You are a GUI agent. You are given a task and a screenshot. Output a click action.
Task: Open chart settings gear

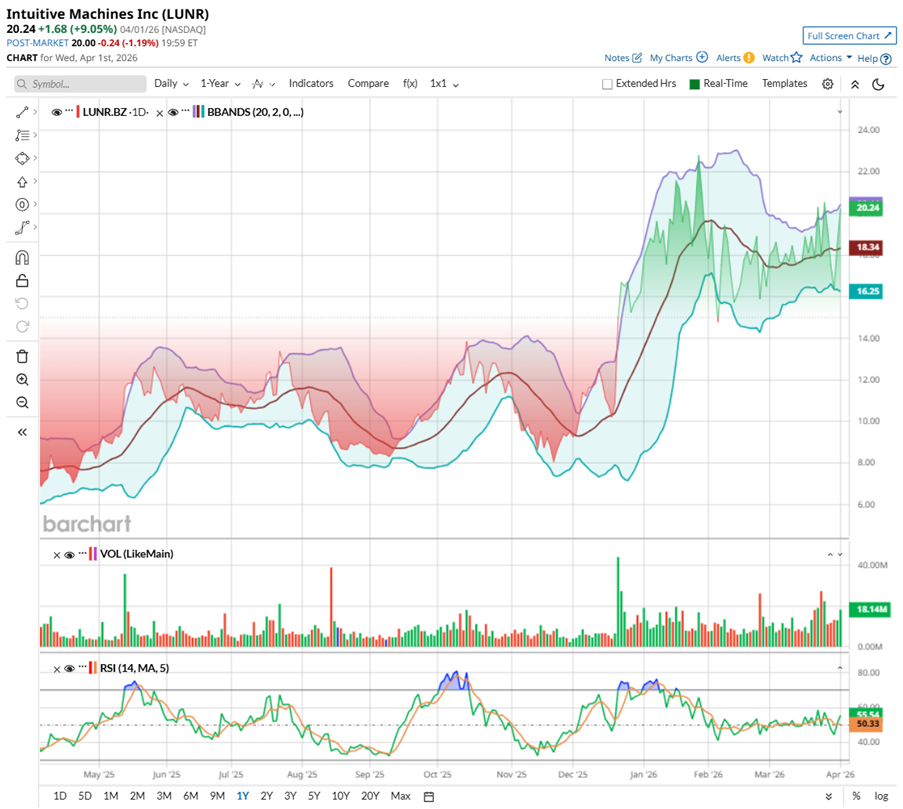pyautogui.click(x=828, y=84)
